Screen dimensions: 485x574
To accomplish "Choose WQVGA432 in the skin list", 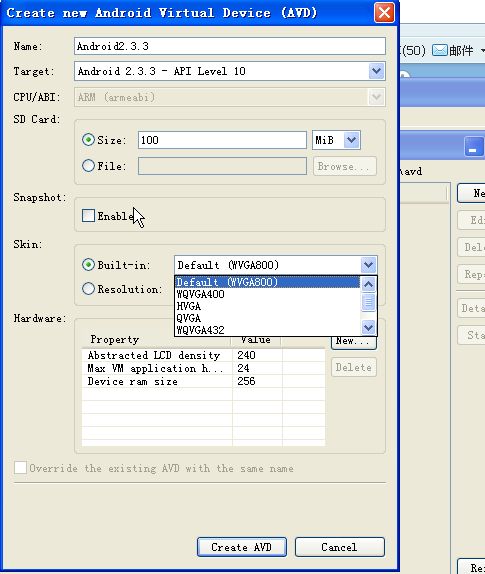I will coord(268,330).
